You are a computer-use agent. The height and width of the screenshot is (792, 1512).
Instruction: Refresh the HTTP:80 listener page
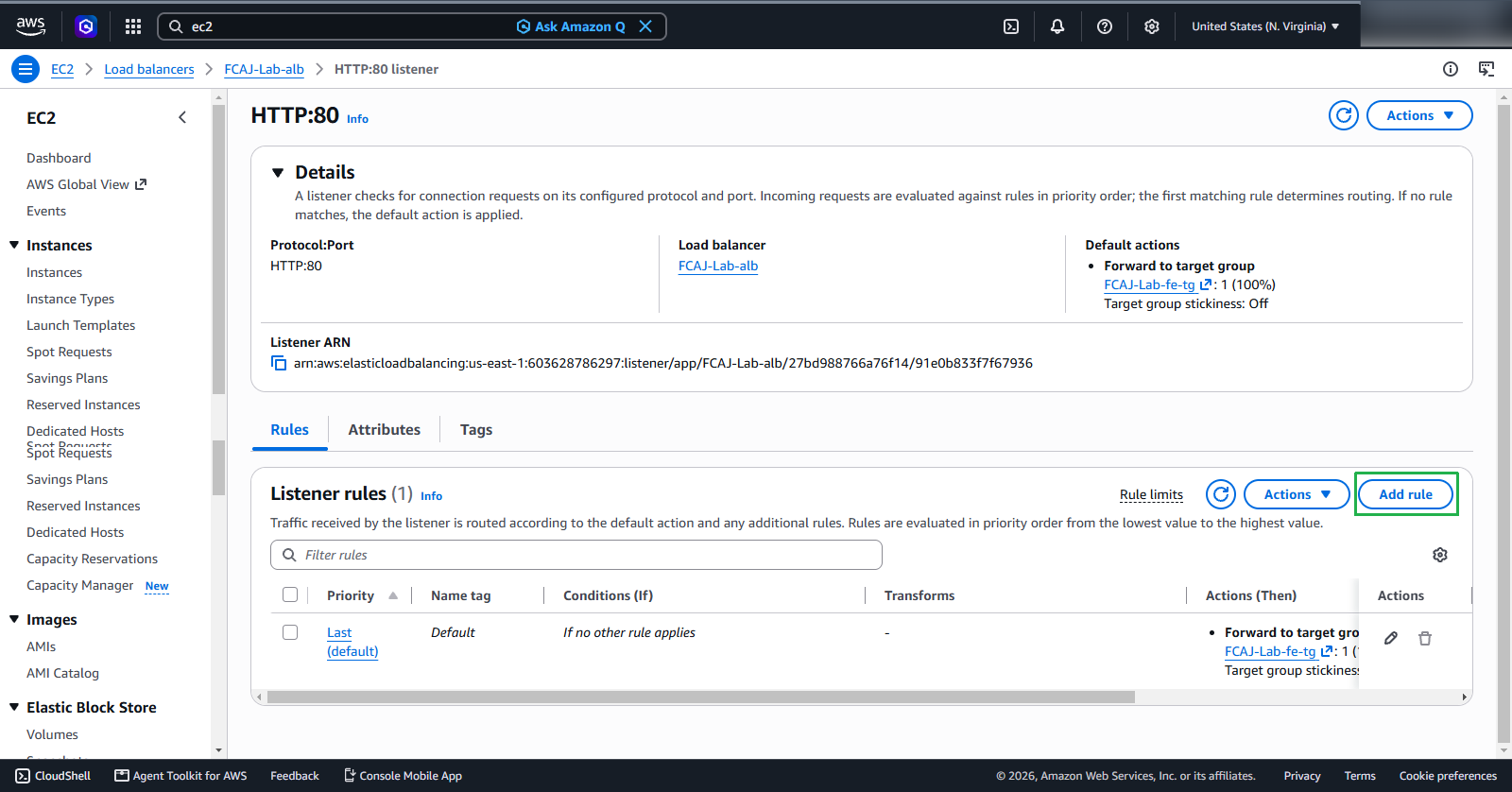pos(1344,115)
